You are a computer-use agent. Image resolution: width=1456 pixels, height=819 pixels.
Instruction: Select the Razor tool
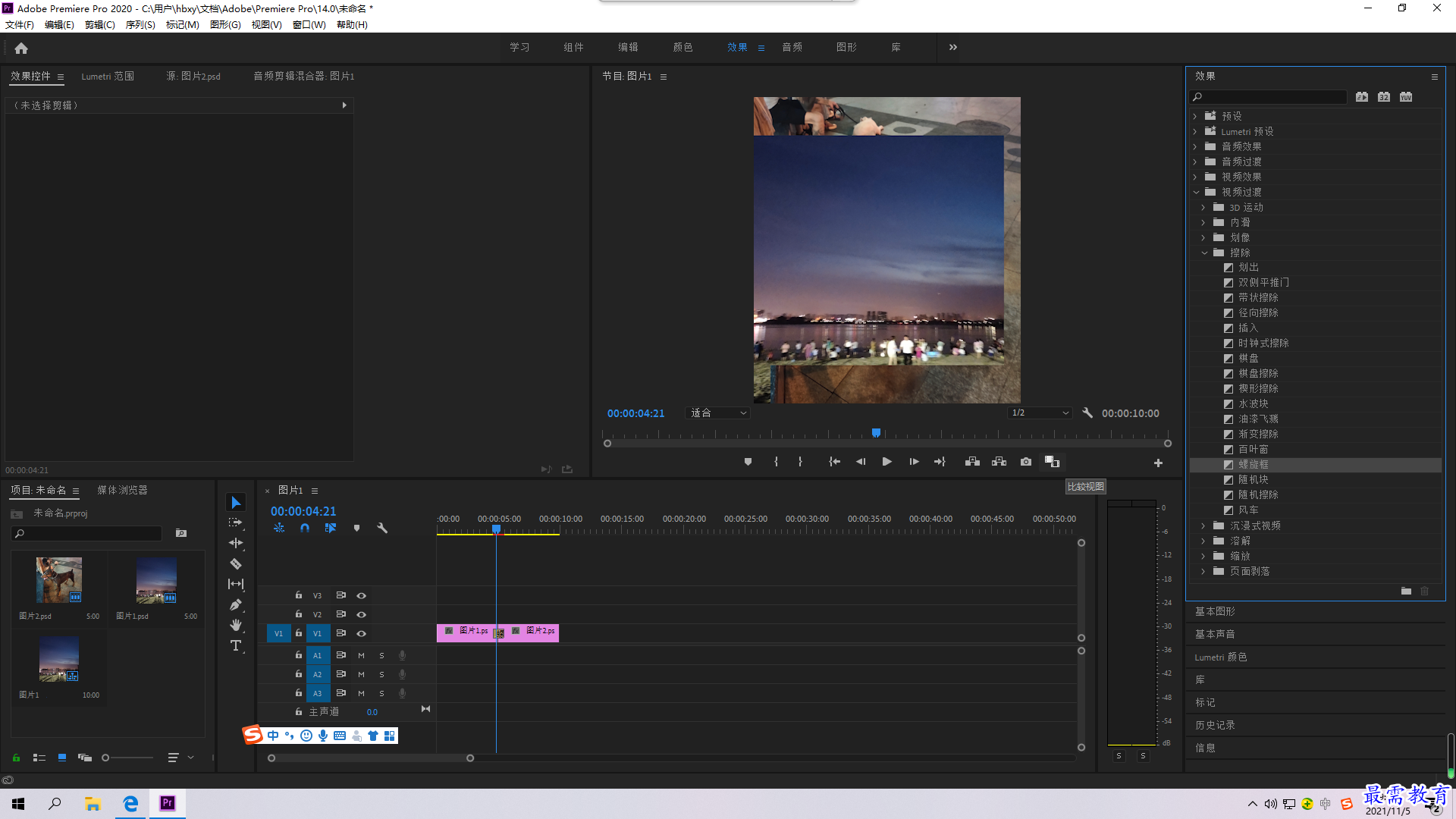(x=236, y=563)
